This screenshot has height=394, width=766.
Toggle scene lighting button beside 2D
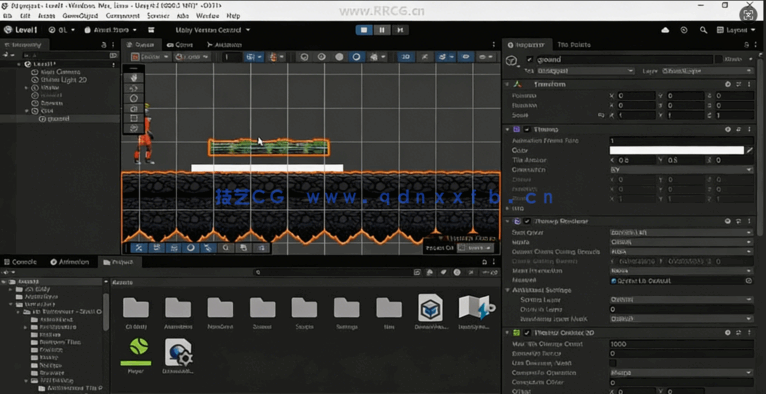pos(425,57)
